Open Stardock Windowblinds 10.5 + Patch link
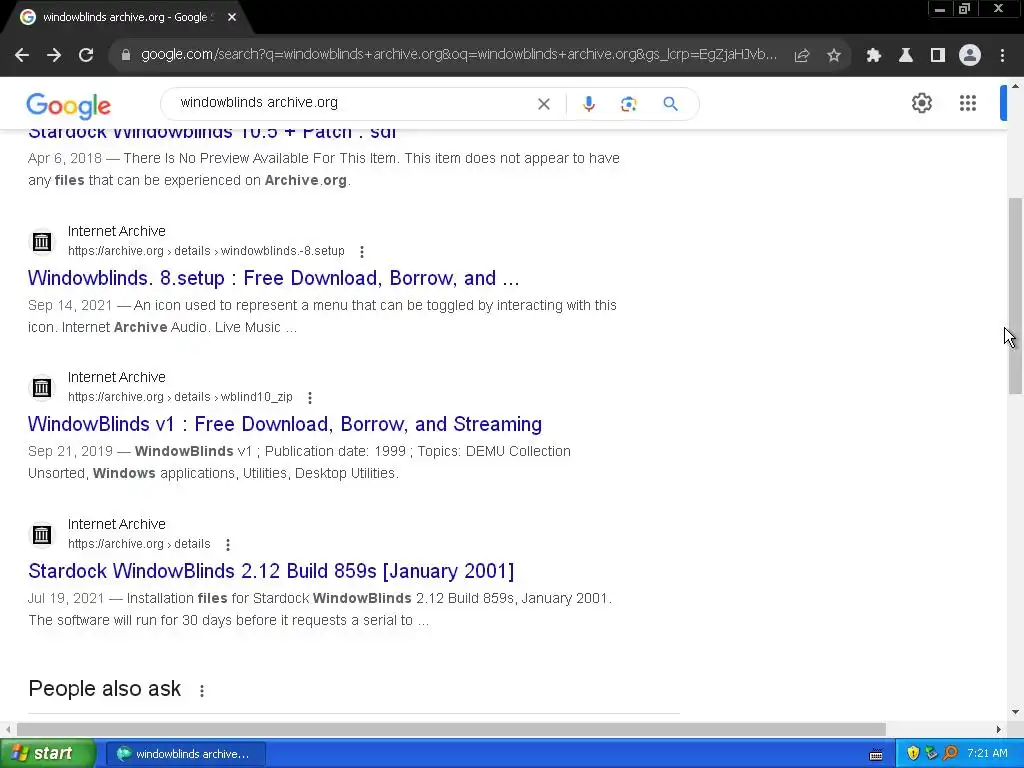The height and width of the screenshot is (768, 1024). click(212, 133)
